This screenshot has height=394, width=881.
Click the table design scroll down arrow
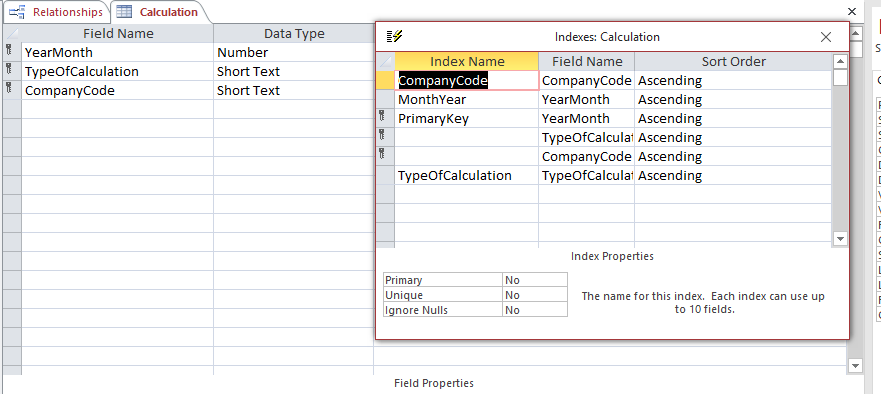tap(855, 366)
